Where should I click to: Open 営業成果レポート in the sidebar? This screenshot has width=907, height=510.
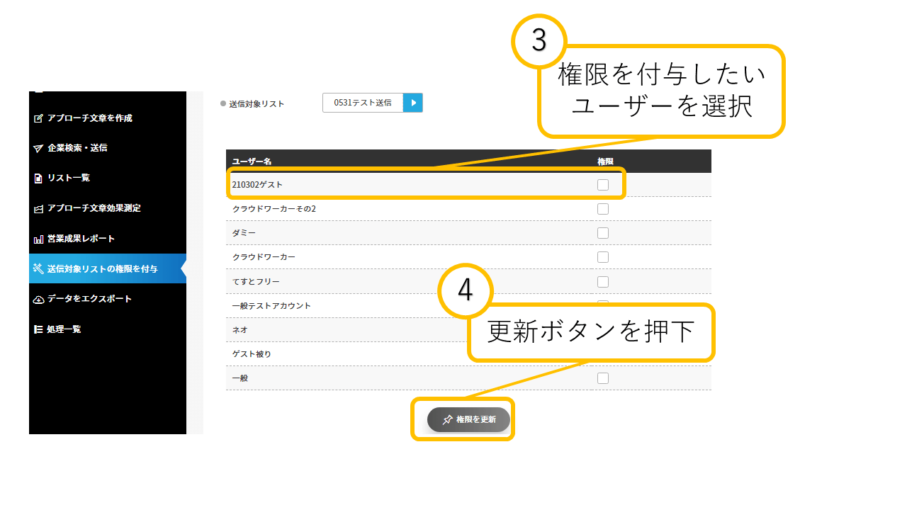tap(81, 239)
